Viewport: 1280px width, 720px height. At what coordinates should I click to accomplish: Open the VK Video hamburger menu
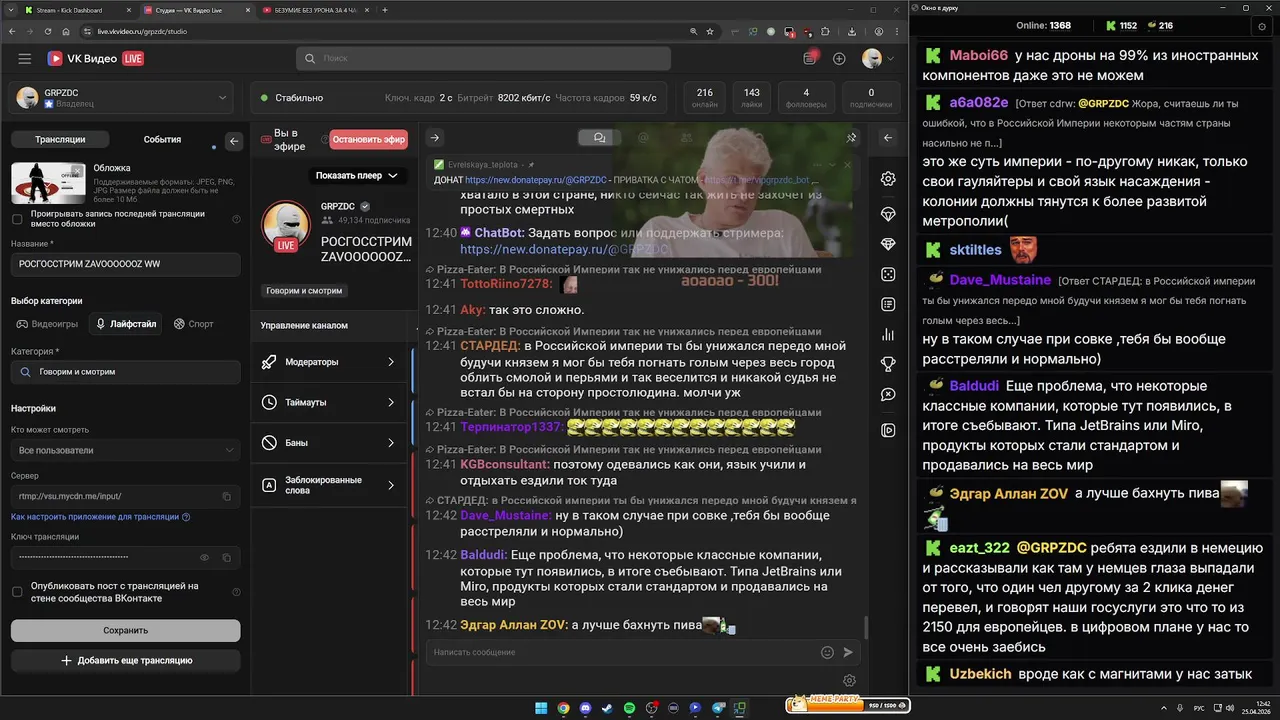24,59
